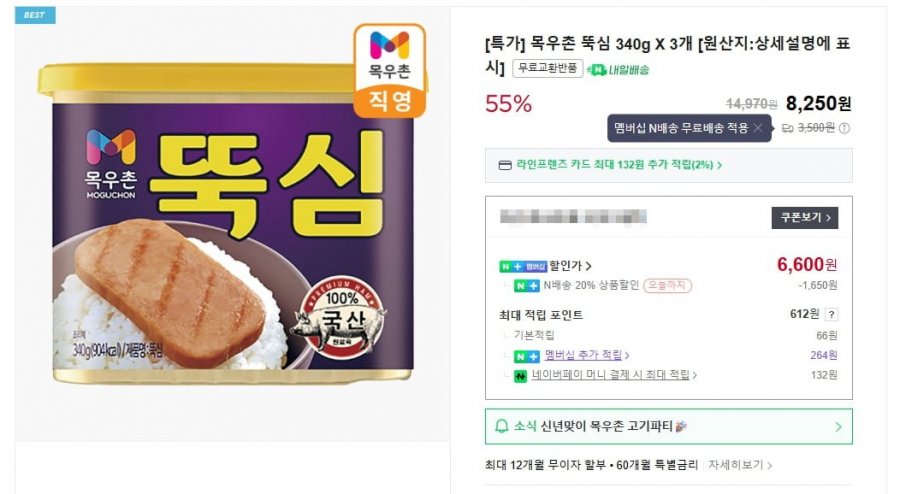This screenshot has height=494, width=900.
Task: Click the points question mark help icon
Action: coord(831,315)
